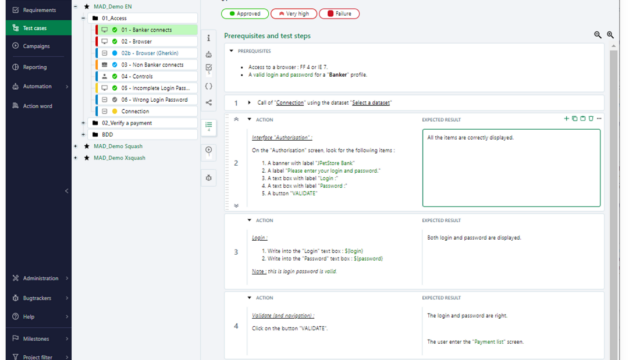The width and height of the screenshot is (640, 360).
Task: Click the zoom in magnifier icon
Action: (x=610, y=35)
